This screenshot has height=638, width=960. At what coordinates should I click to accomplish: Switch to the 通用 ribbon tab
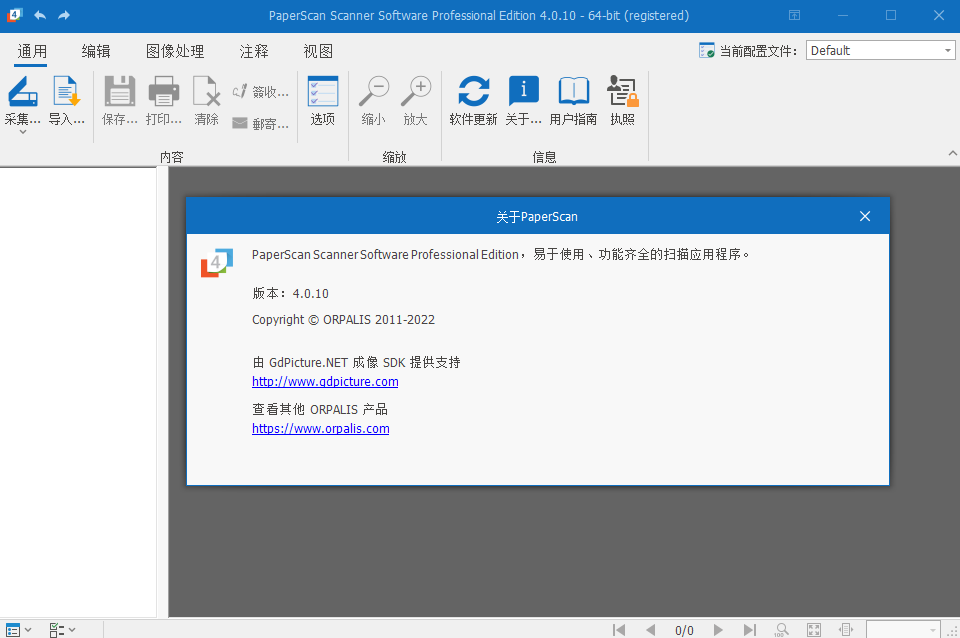[x=32, y=51]
